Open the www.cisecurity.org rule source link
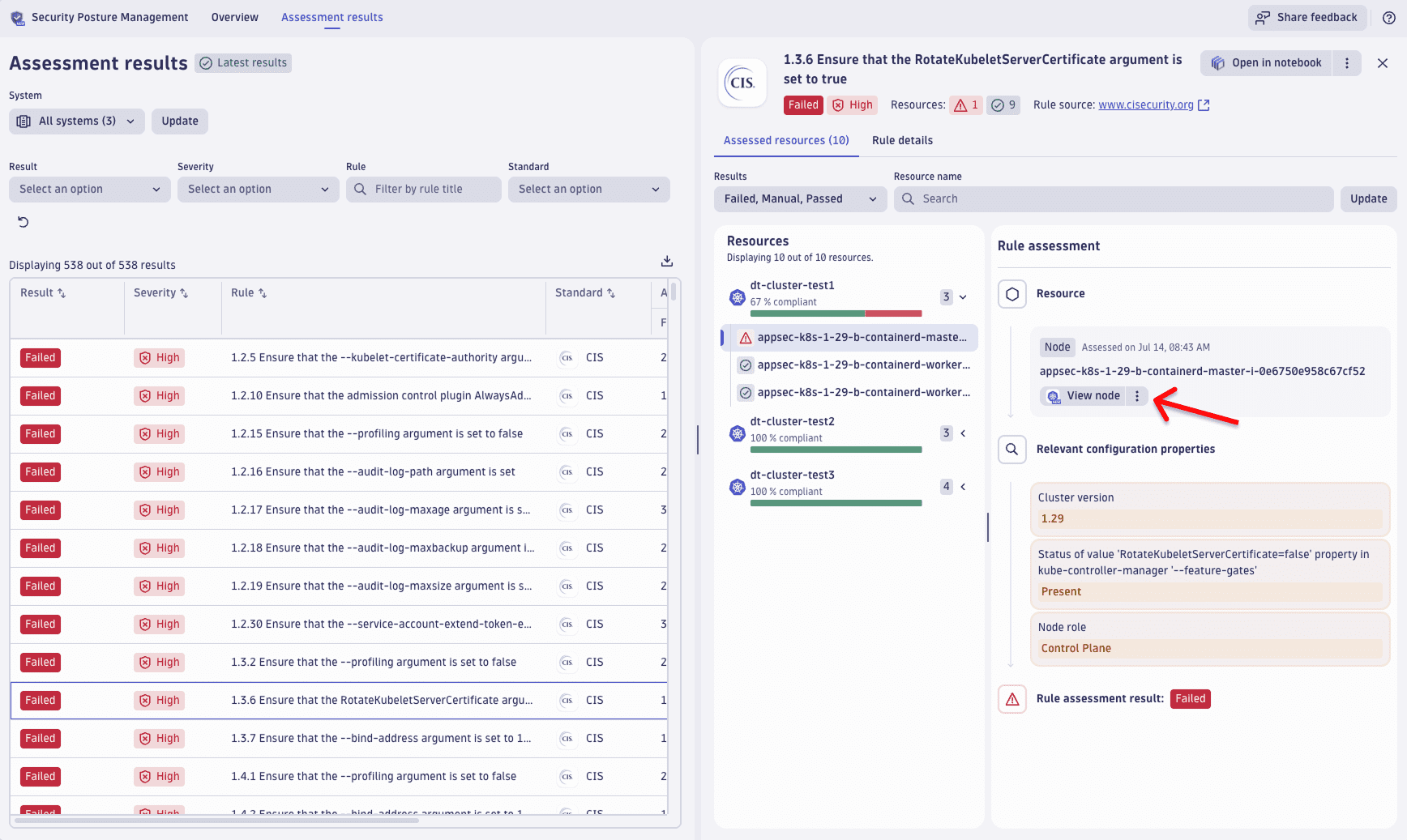The height and width of the screenshot is (840, 1407). pyautogui.click(x=1145, y=105)
